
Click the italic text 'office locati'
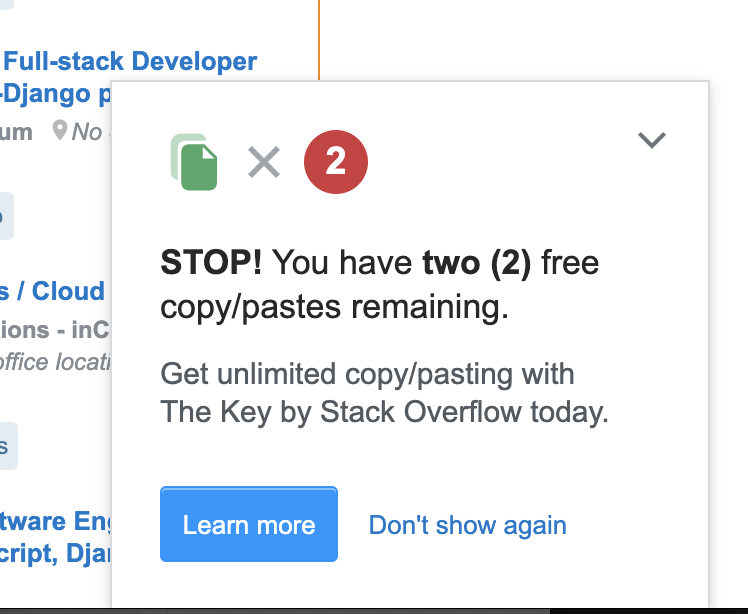pos(55,362)
